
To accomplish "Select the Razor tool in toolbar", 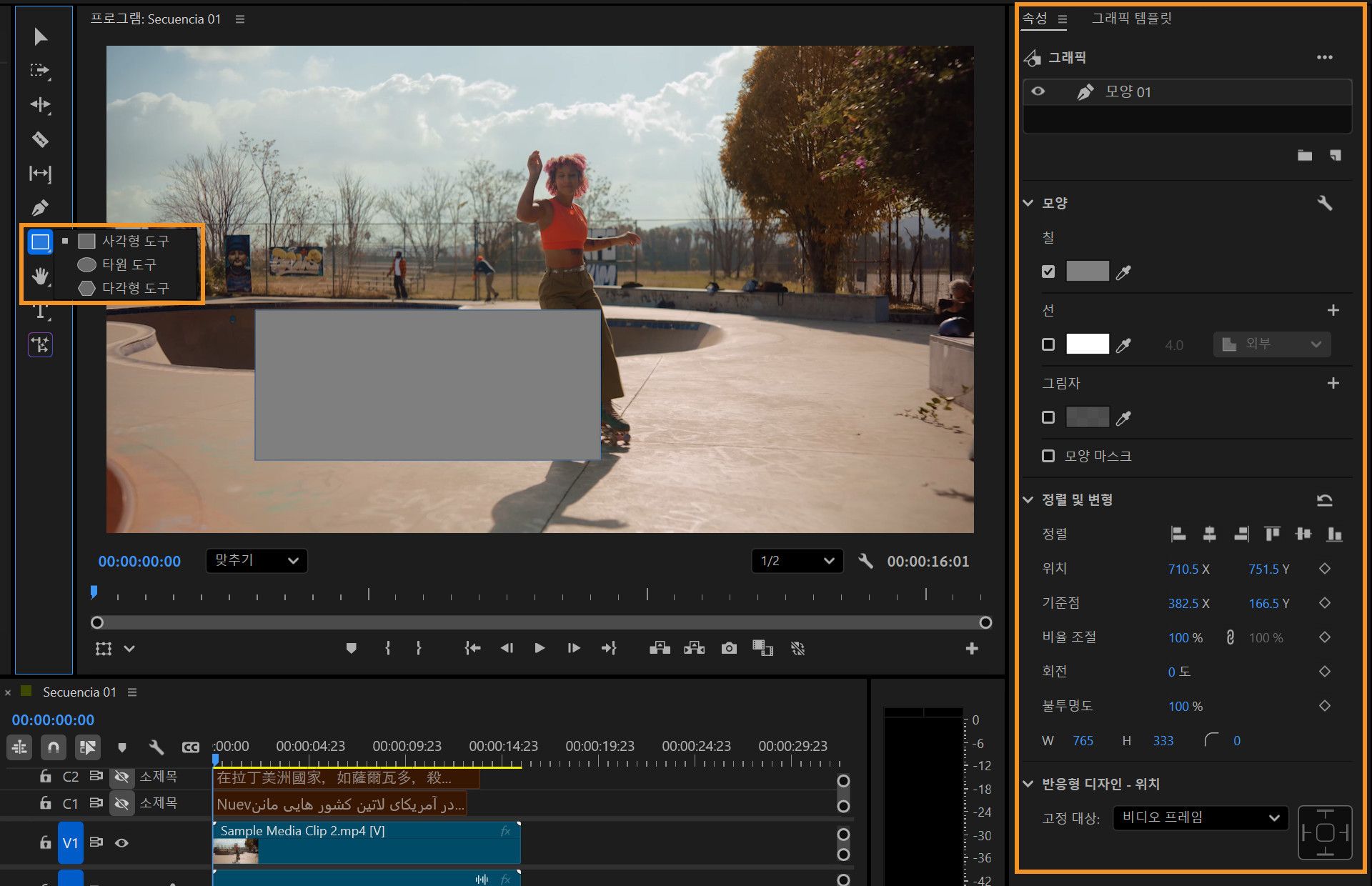I will tap(40, 139).
